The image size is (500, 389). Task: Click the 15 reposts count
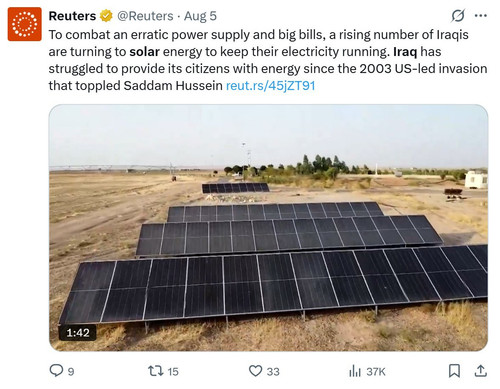click(173, 371)
